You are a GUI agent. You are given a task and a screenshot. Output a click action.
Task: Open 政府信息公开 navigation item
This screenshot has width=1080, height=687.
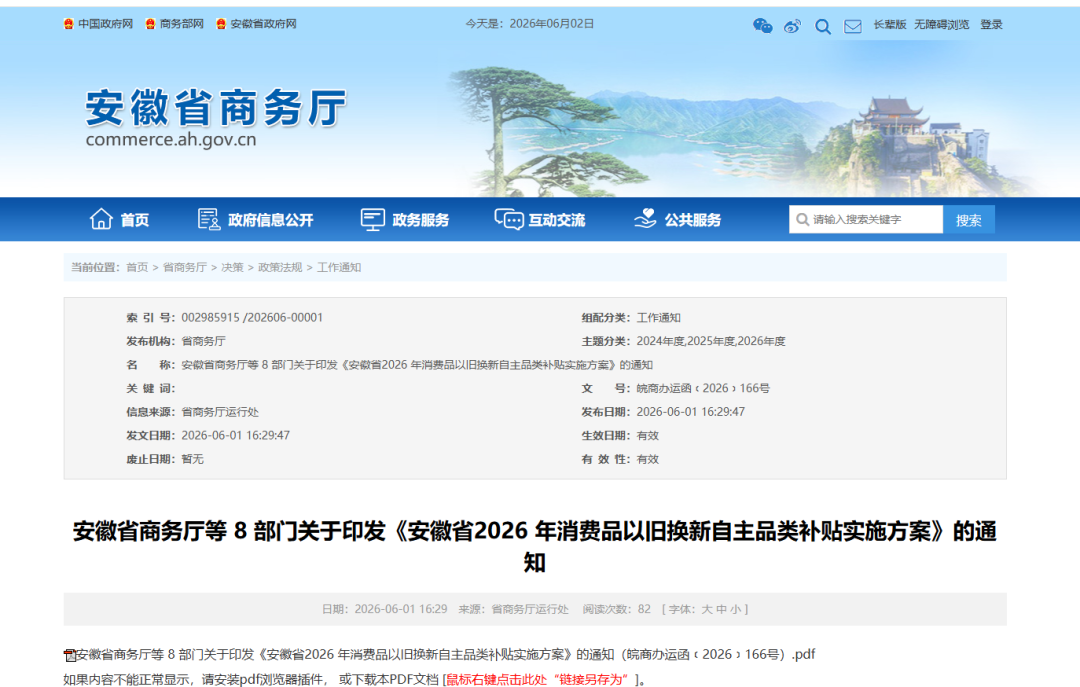[x=271, y=220]
